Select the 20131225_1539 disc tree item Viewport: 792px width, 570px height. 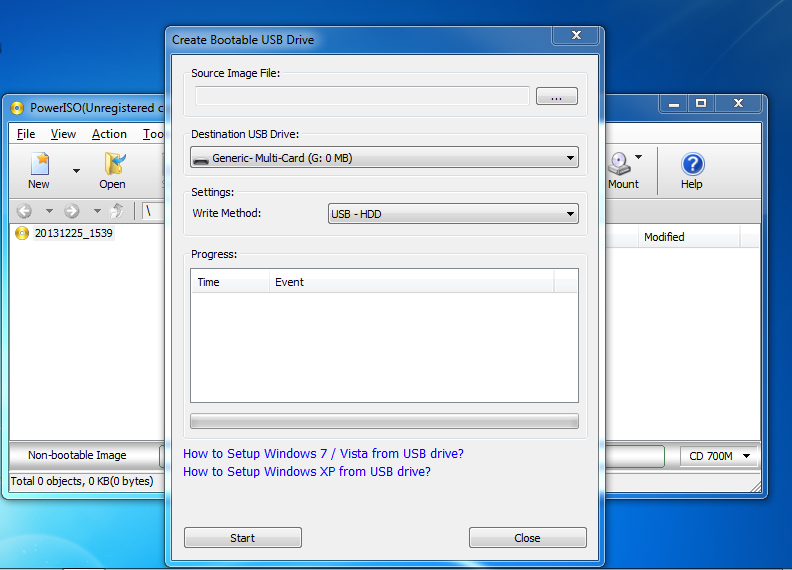tap(74, 233)
